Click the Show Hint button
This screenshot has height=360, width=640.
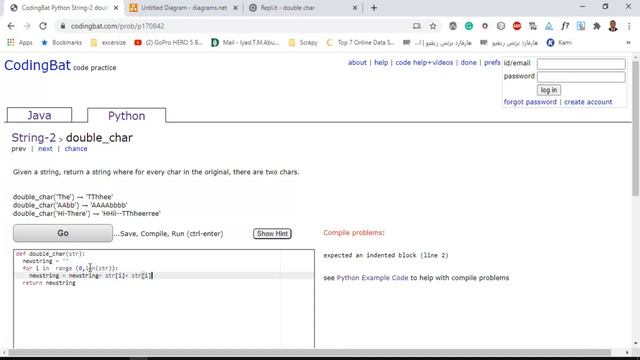[x=272, y=233]
